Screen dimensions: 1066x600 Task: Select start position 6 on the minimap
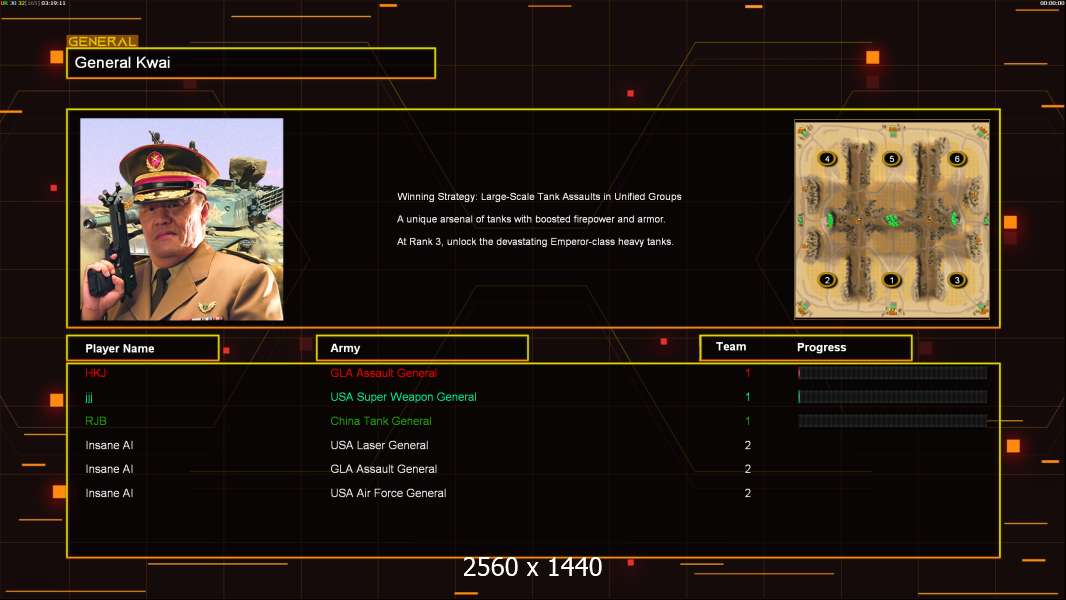tap(957, 159)
